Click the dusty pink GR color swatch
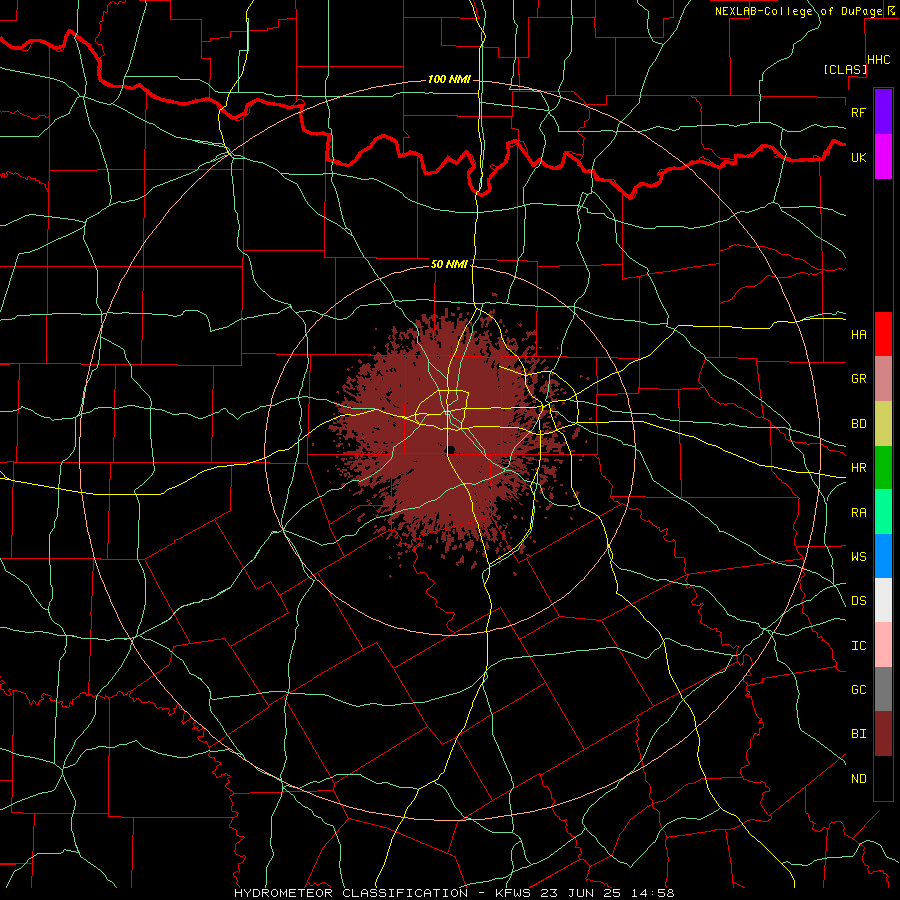This screenshot has height=900, width=900. (883, 379)
